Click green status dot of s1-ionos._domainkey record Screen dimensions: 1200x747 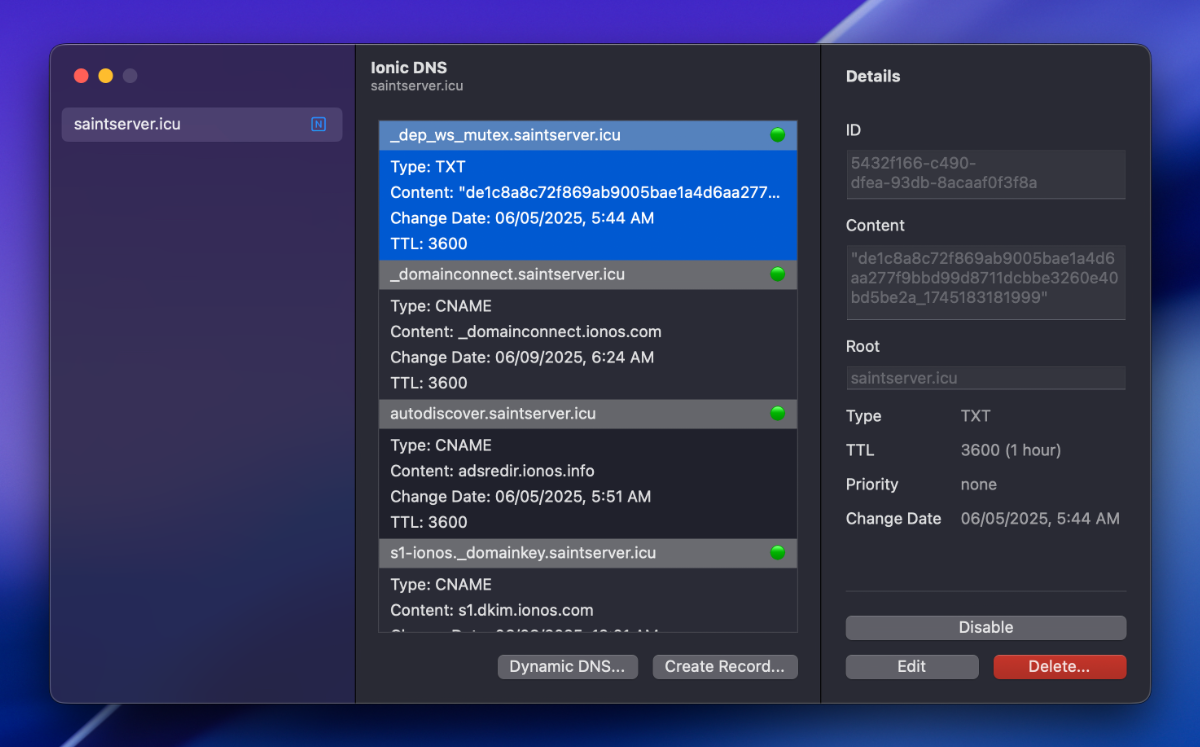(x=777, y=552)
